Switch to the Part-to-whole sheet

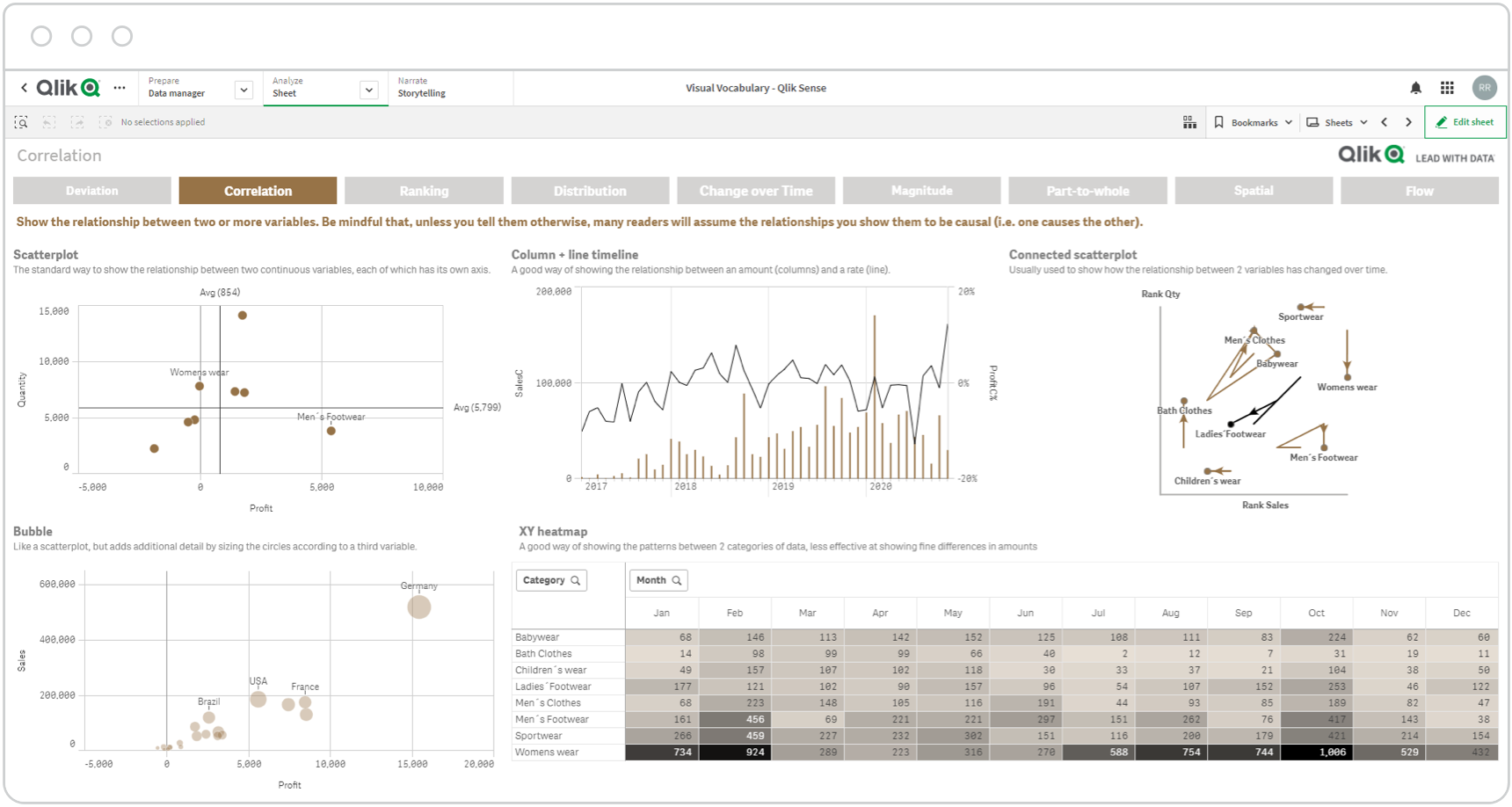pos(1087,191)
